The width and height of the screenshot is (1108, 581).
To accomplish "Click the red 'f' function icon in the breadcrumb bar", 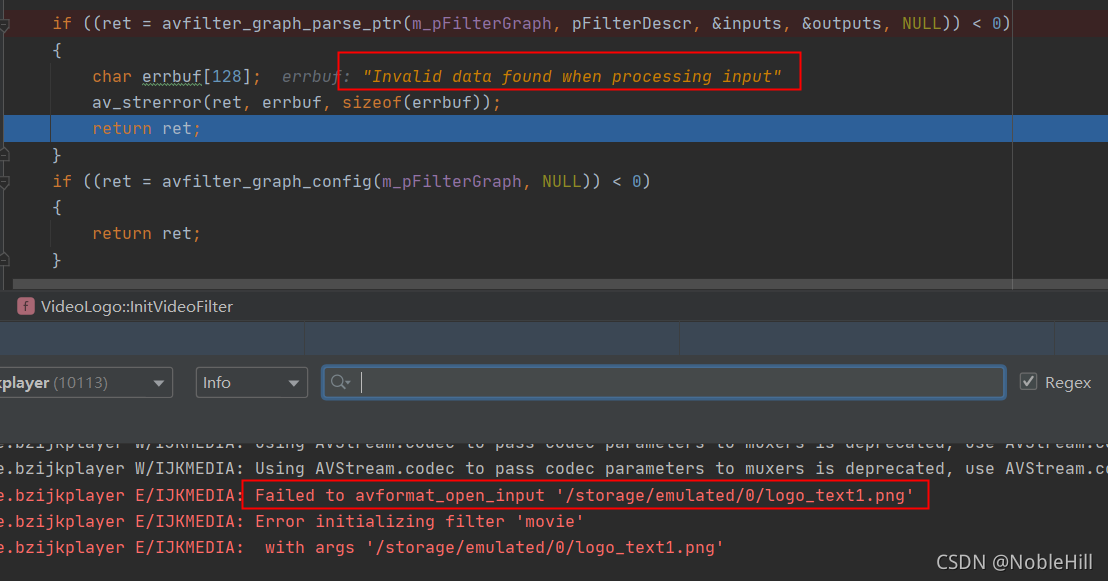I will coord(25,306).
